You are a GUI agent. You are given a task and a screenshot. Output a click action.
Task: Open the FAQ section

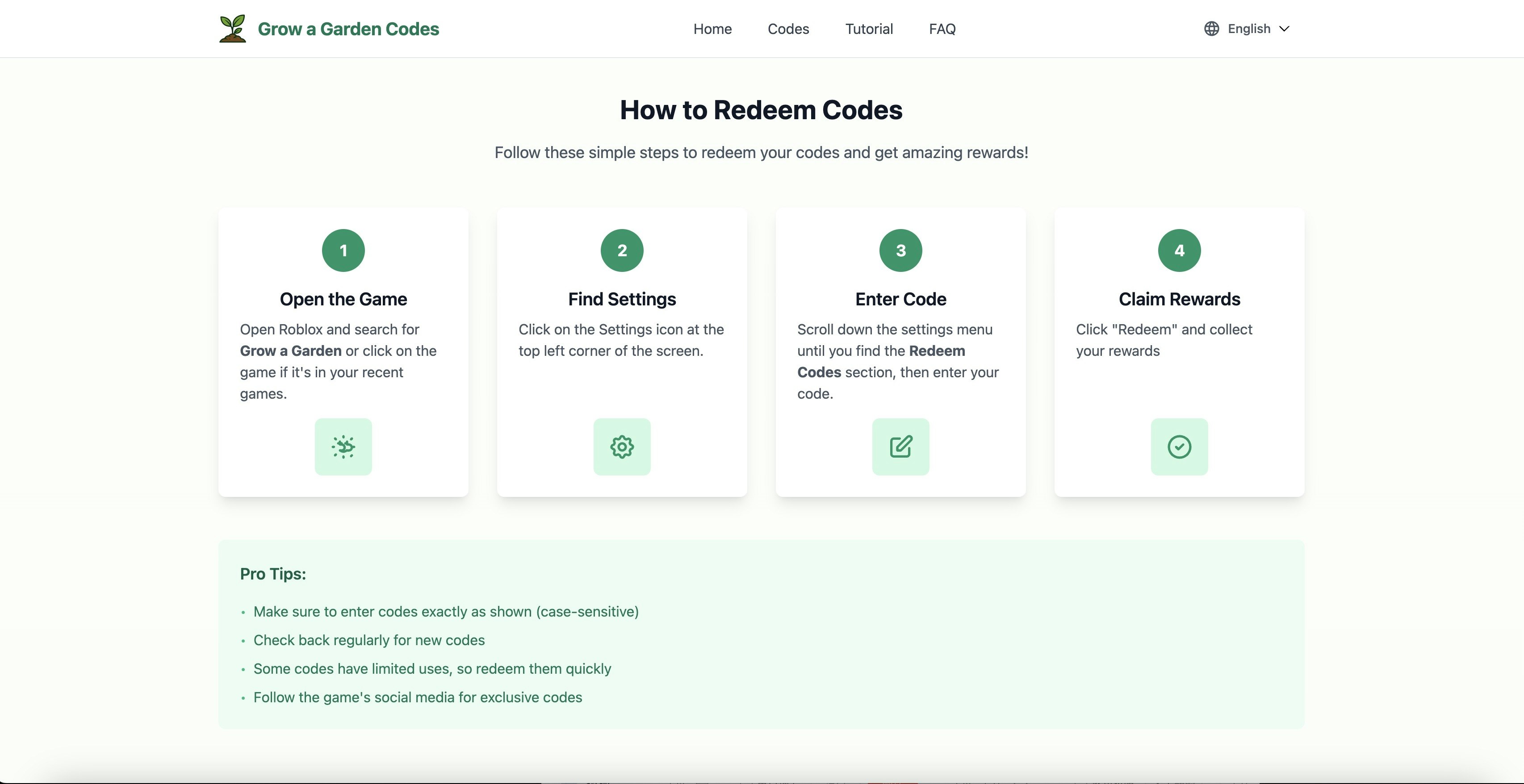[x=941, y=29]
